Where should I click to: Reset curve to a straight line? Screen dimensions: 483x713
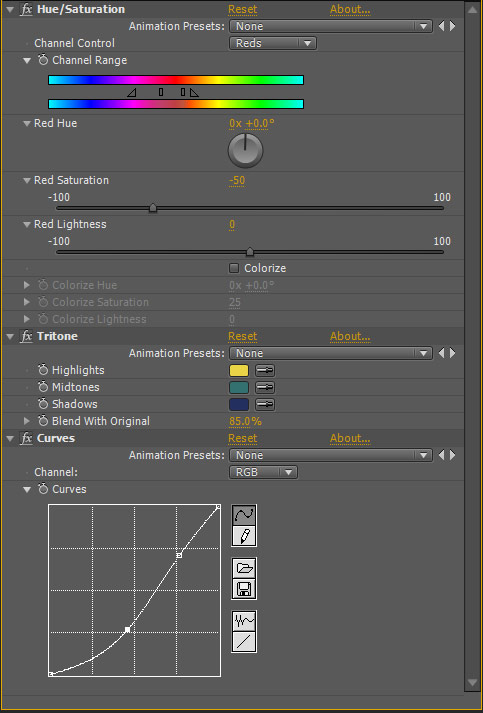[x=244, y=641]
